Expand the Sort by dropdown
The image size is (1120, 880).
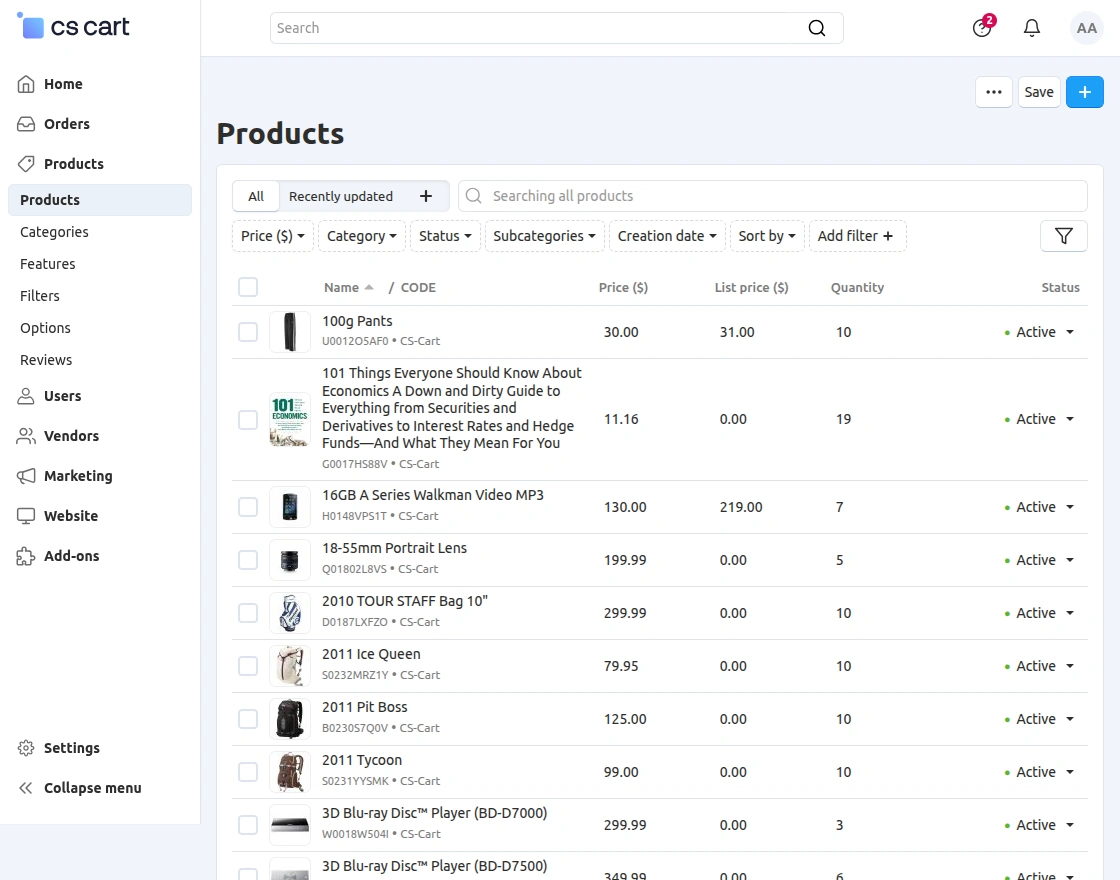click(766, 236)
